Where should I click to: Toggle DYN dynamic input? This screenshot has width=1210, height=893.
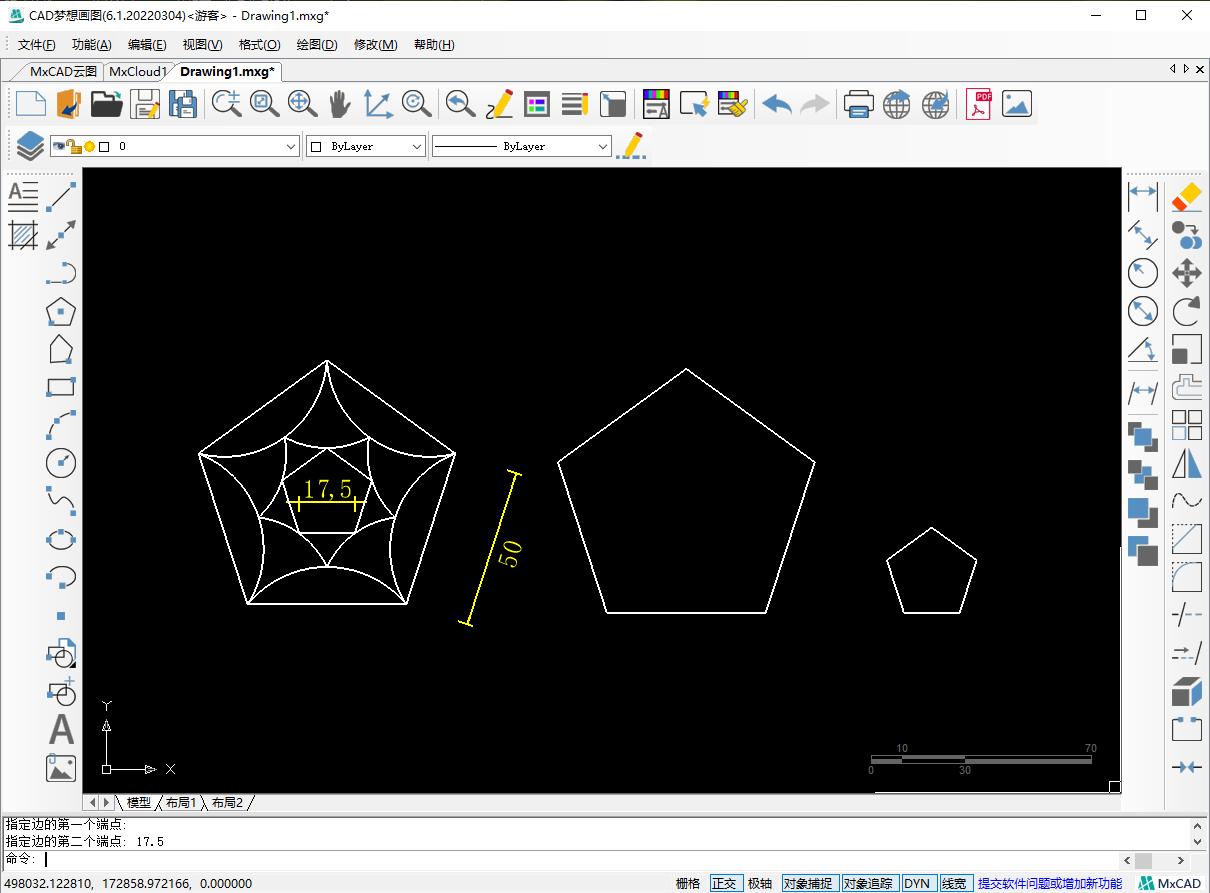click(916, 883)
